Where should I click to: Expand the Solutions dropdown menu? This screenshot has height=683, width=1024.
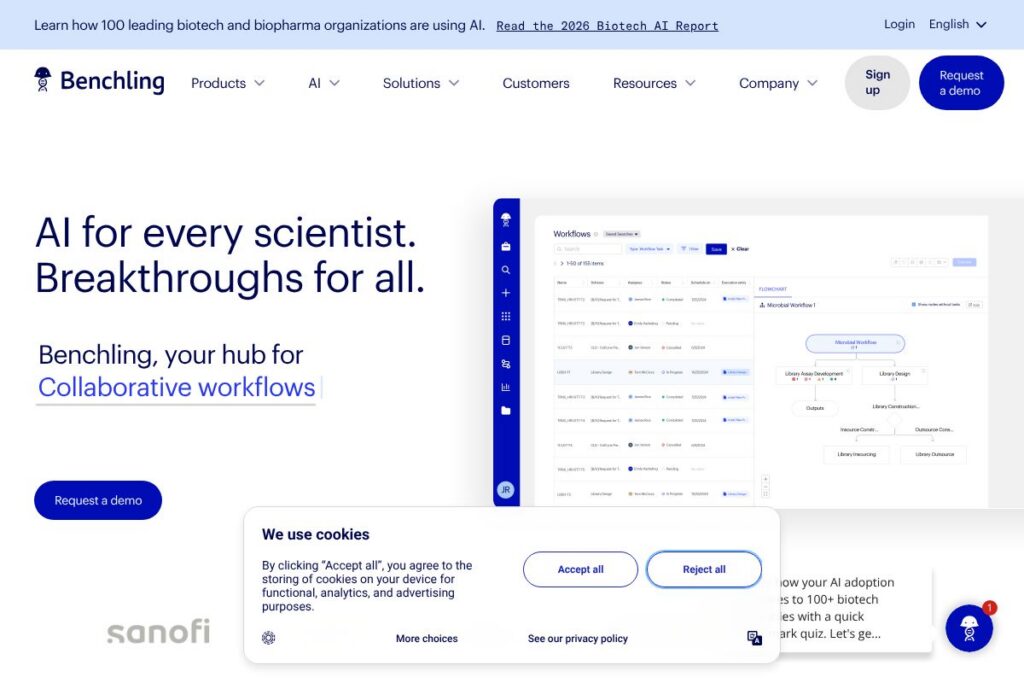click(421, 83)
